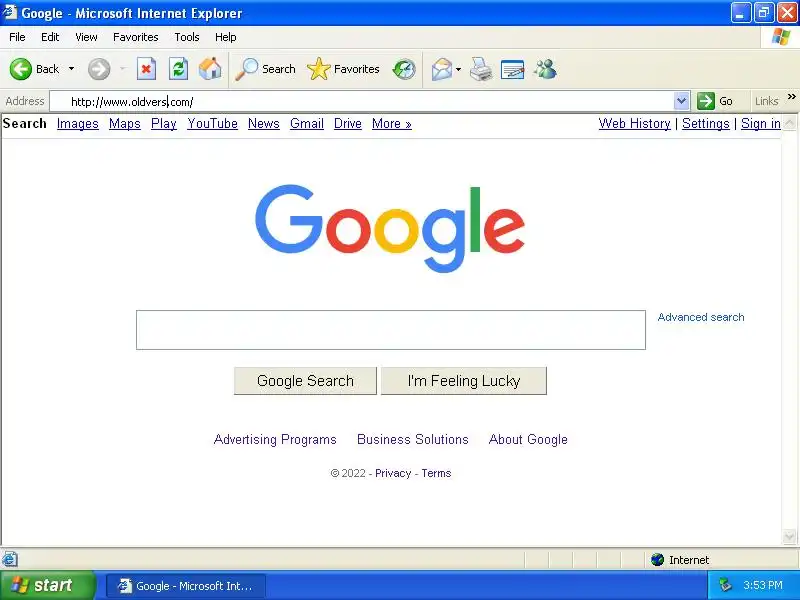
Task: Open the View menu
Action: click(x=86, y=37)
